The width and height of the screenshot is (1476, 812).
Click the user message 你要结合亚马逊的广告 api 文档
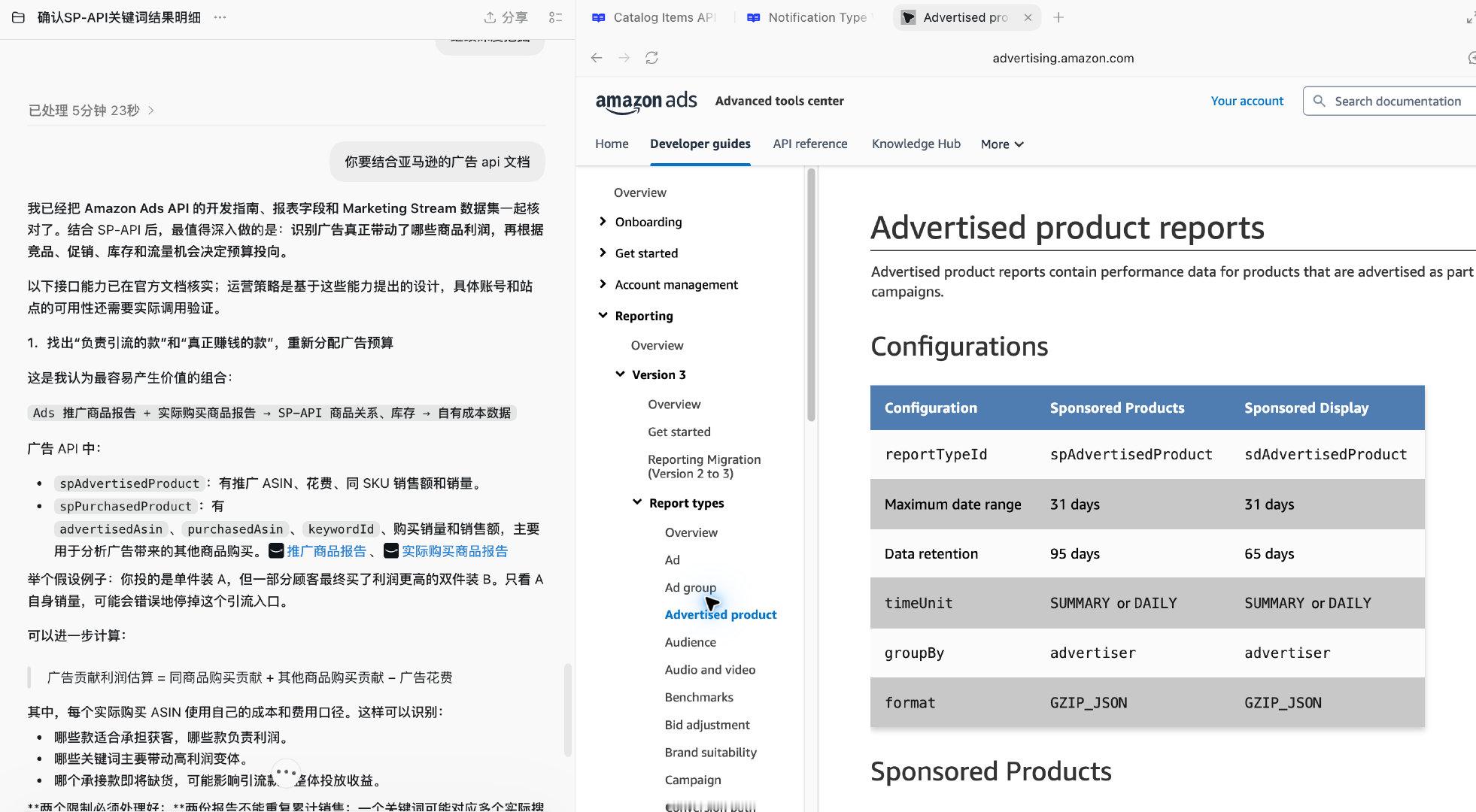pos(437,162)
